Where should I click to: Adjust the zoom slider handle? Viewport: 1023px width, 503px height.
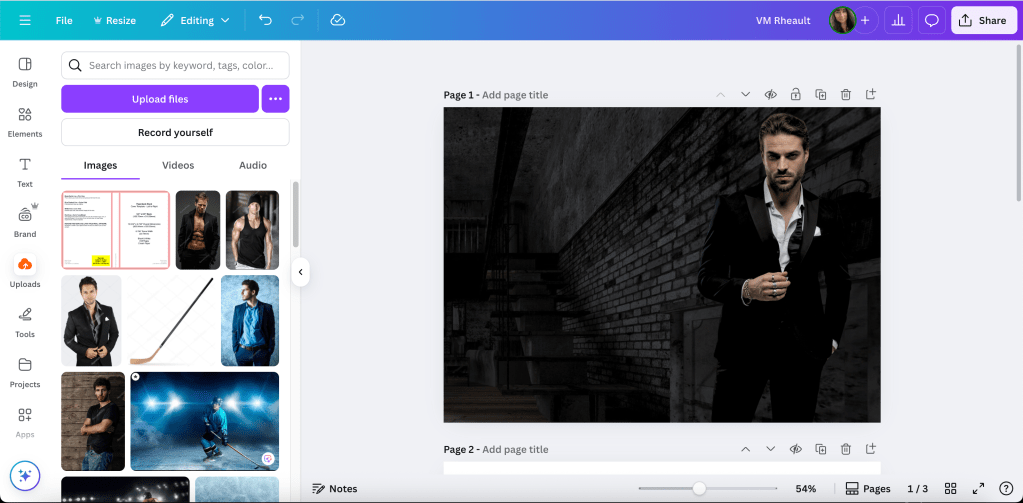tap(699, 488)
